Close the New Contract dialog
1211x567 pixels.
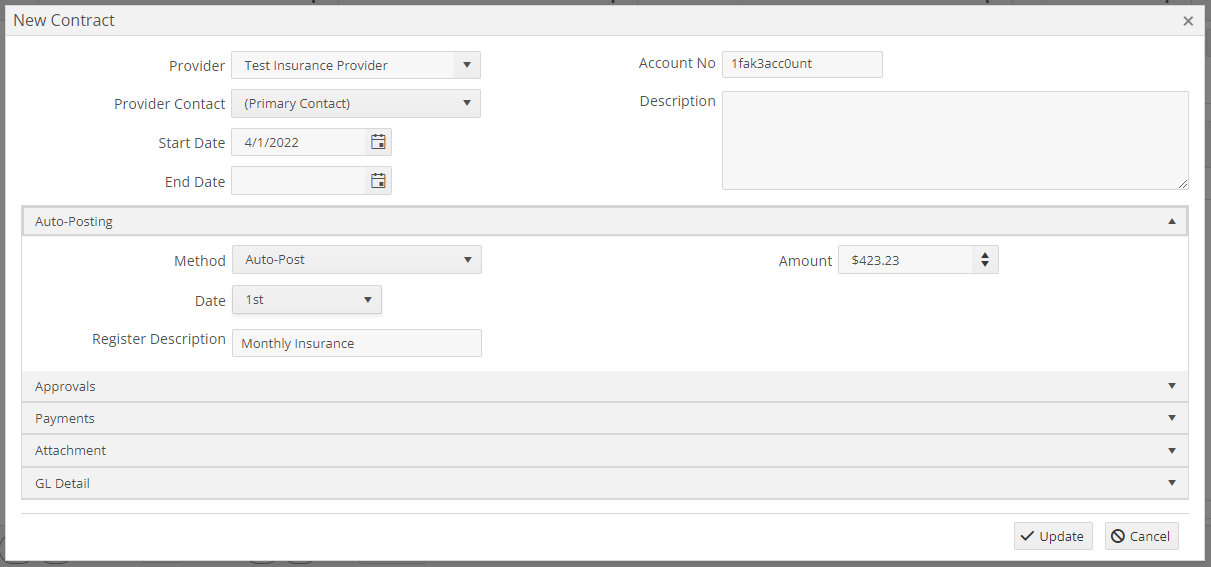click(x=1188, y=20)
